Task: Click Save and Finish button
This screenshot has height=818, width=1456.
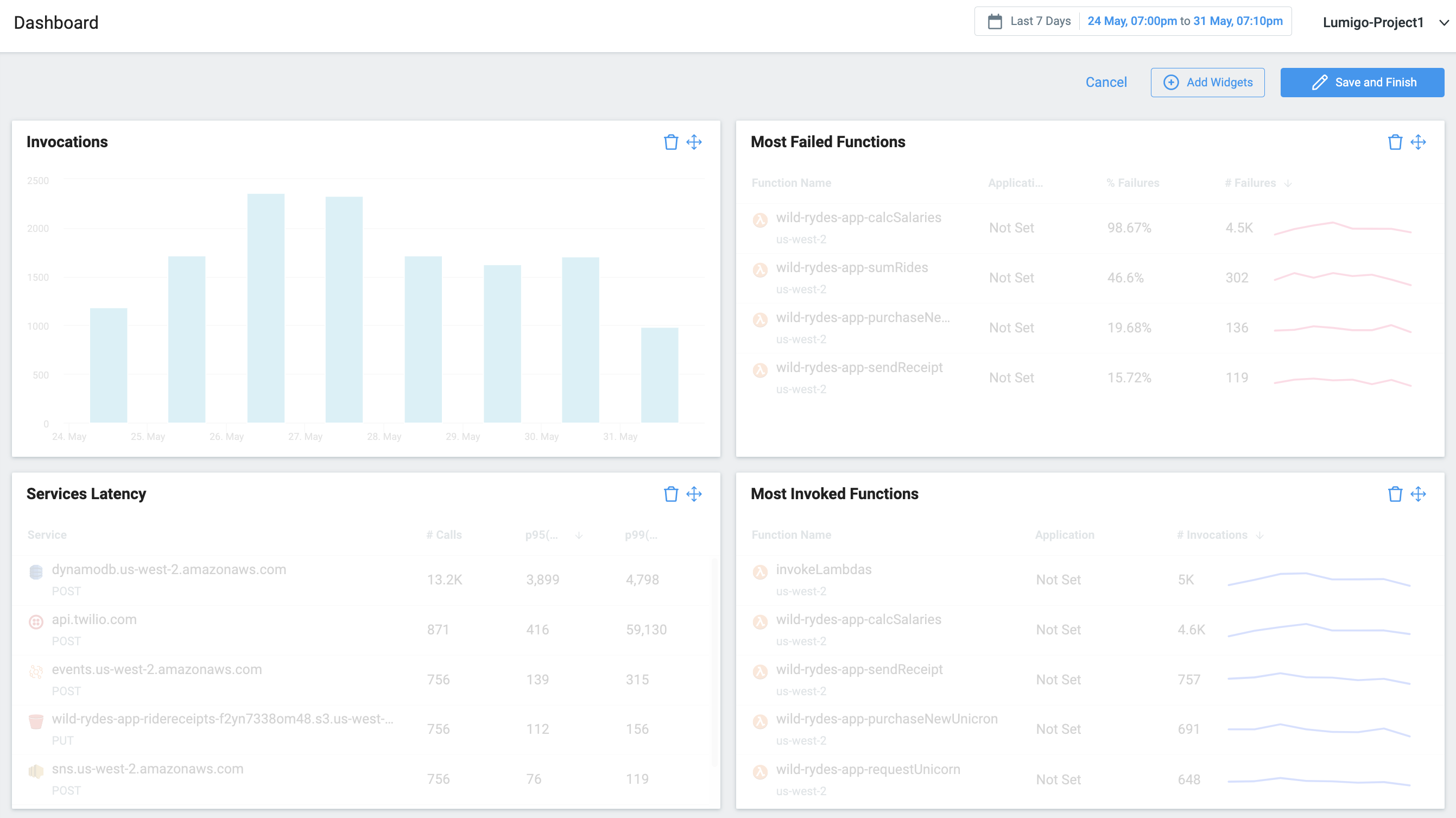Action: [1362, 83]
